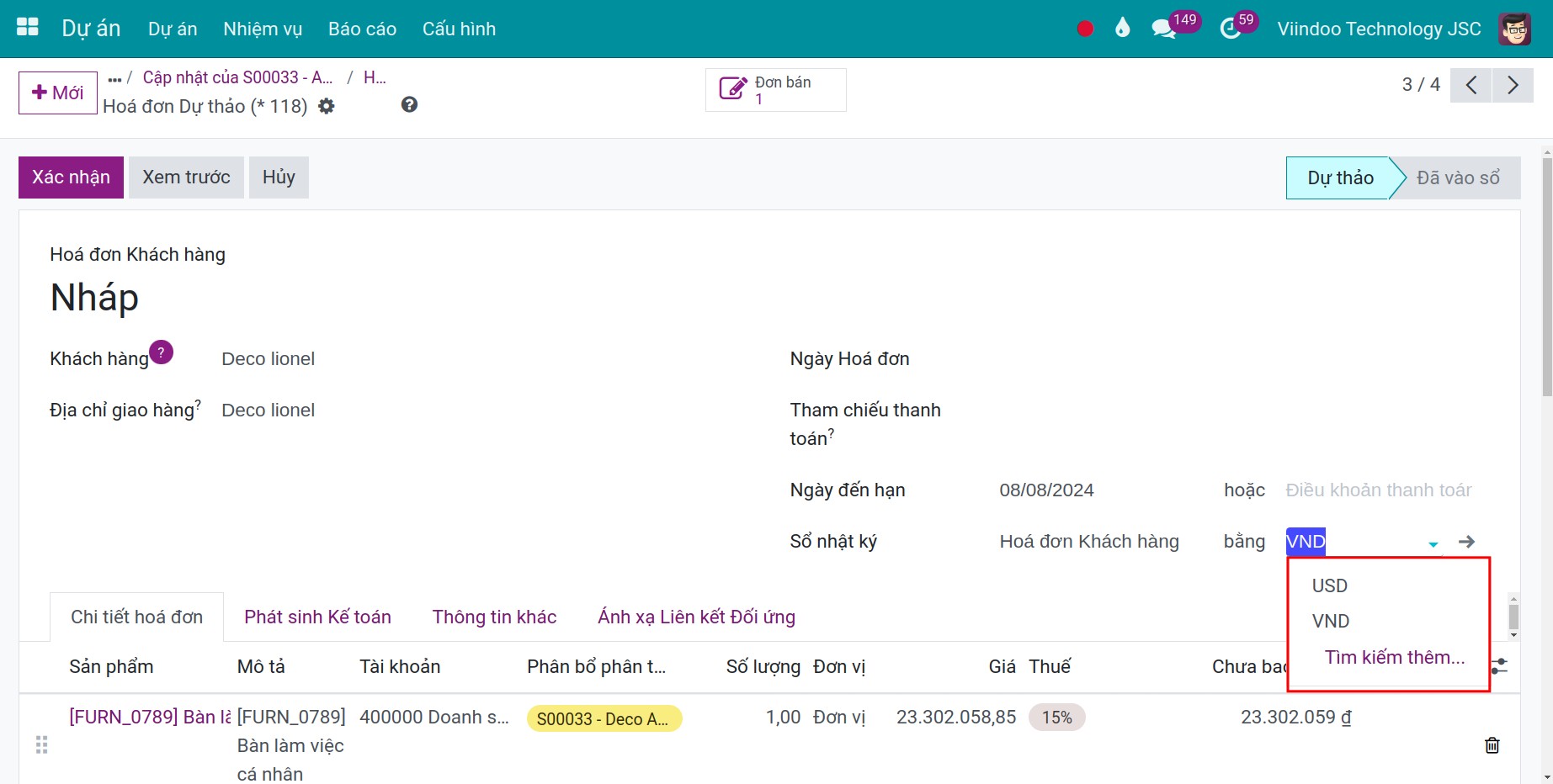Open the gear actions menu beside draft invoice

point(327,106)
